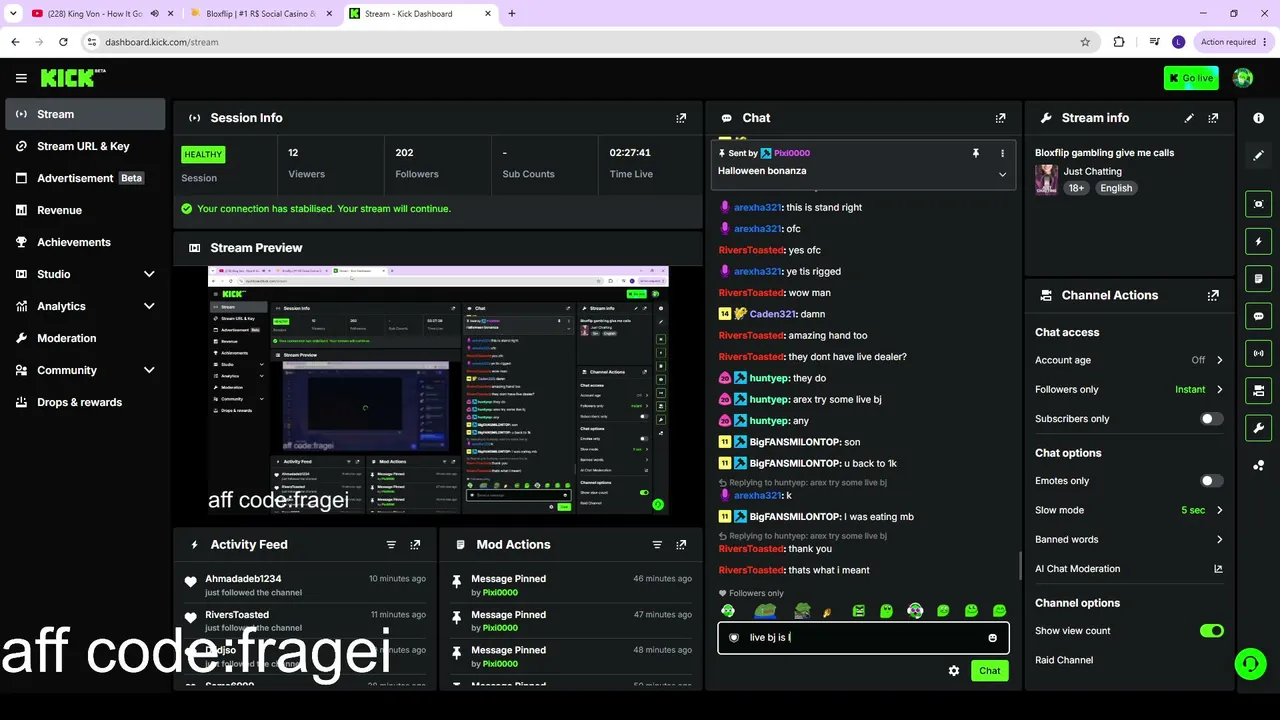Viewport: 1280px width, 720px height.
Task: Open the hamburger menu beside the Kick logo
Action: pyautogui.click(x=21, y=78)
